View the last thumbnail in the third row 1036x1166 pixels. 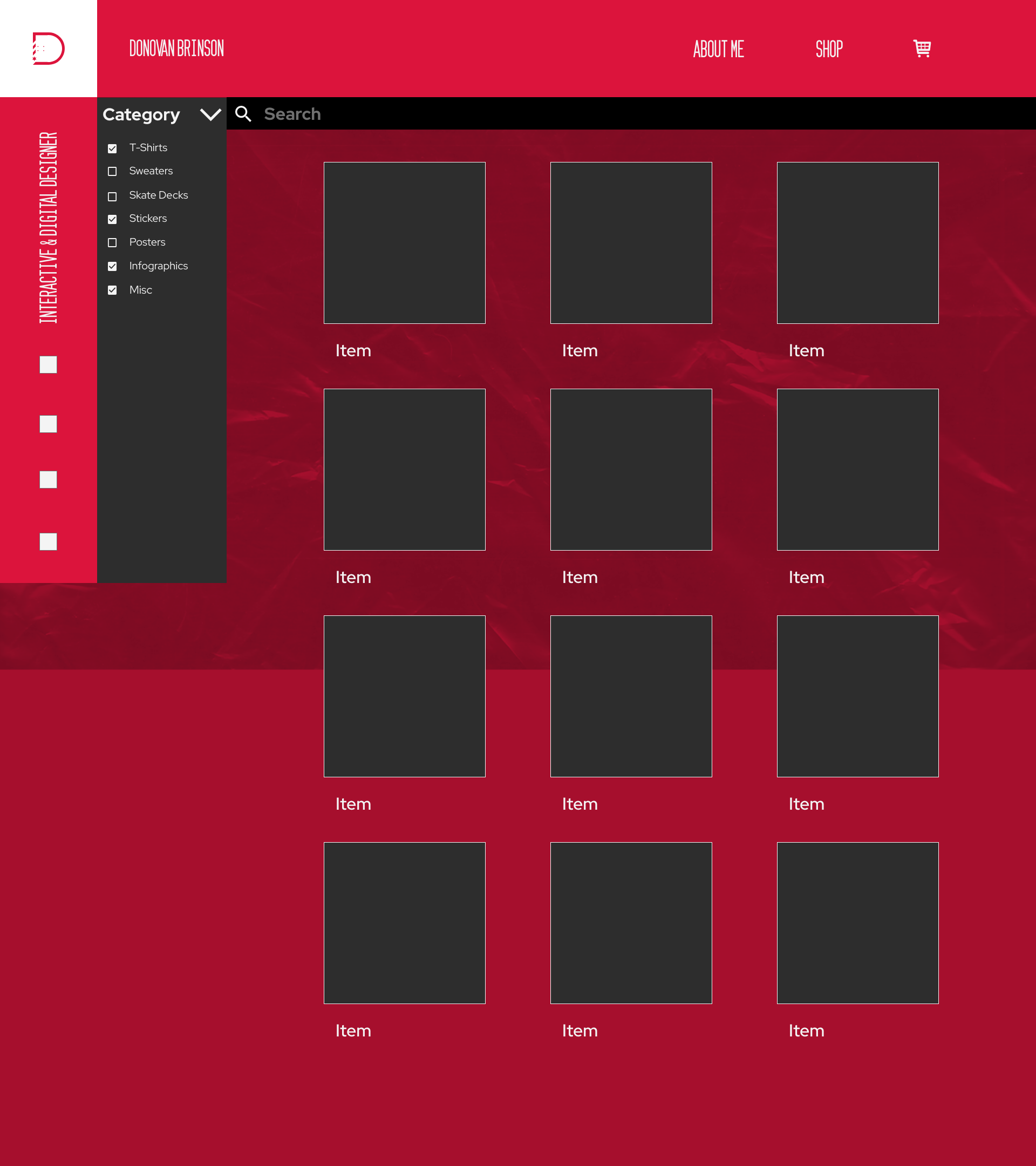click(x=858, y=696)
